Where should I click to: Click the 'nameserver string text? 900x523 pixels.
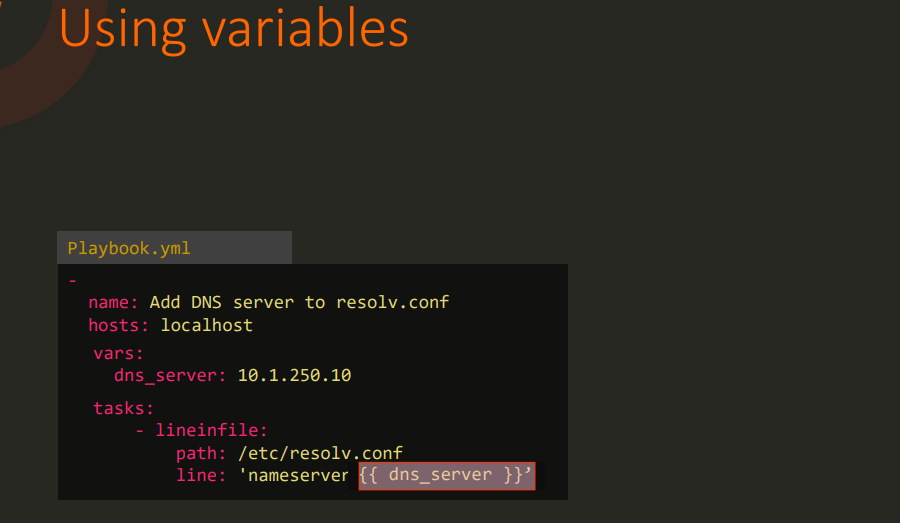(294, 475)
